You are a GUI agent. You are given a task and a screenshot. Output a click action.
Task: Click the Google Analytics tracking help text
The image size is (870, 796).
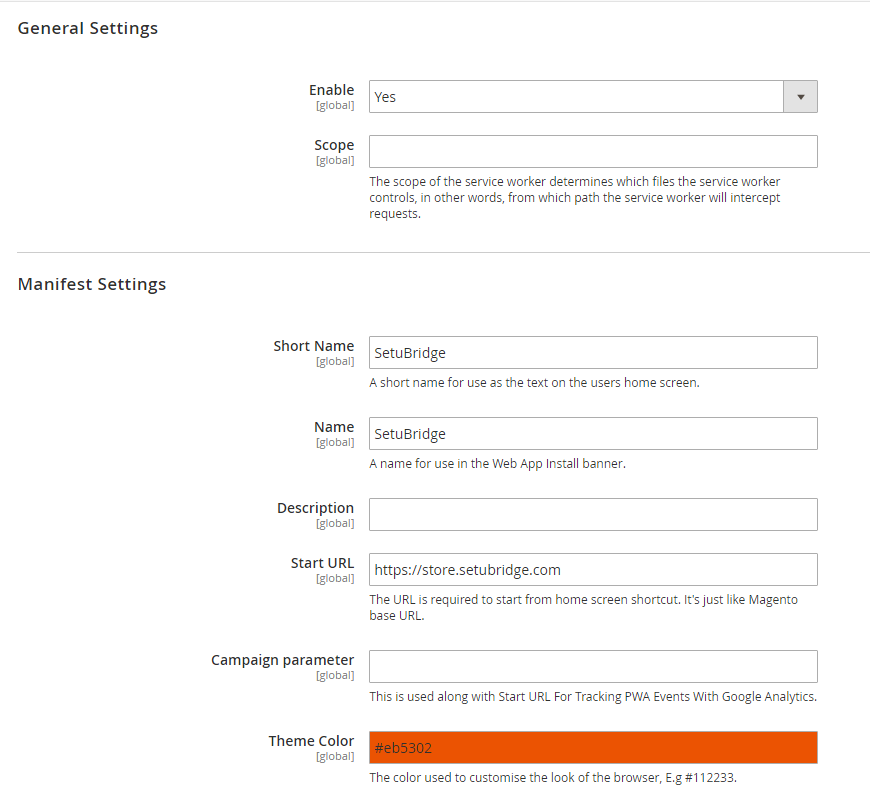tap(593, 696)
